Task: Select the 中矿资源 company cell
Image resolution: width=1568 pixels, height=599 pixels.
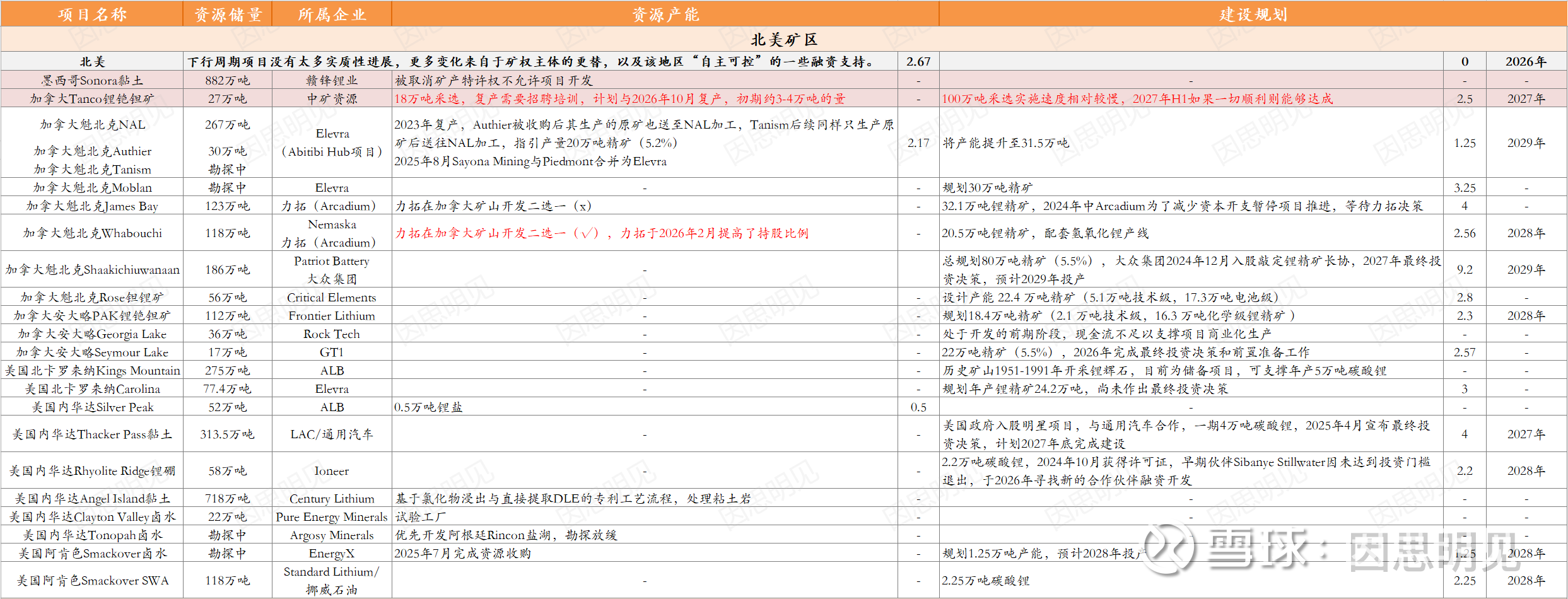Action: point(332,98)
